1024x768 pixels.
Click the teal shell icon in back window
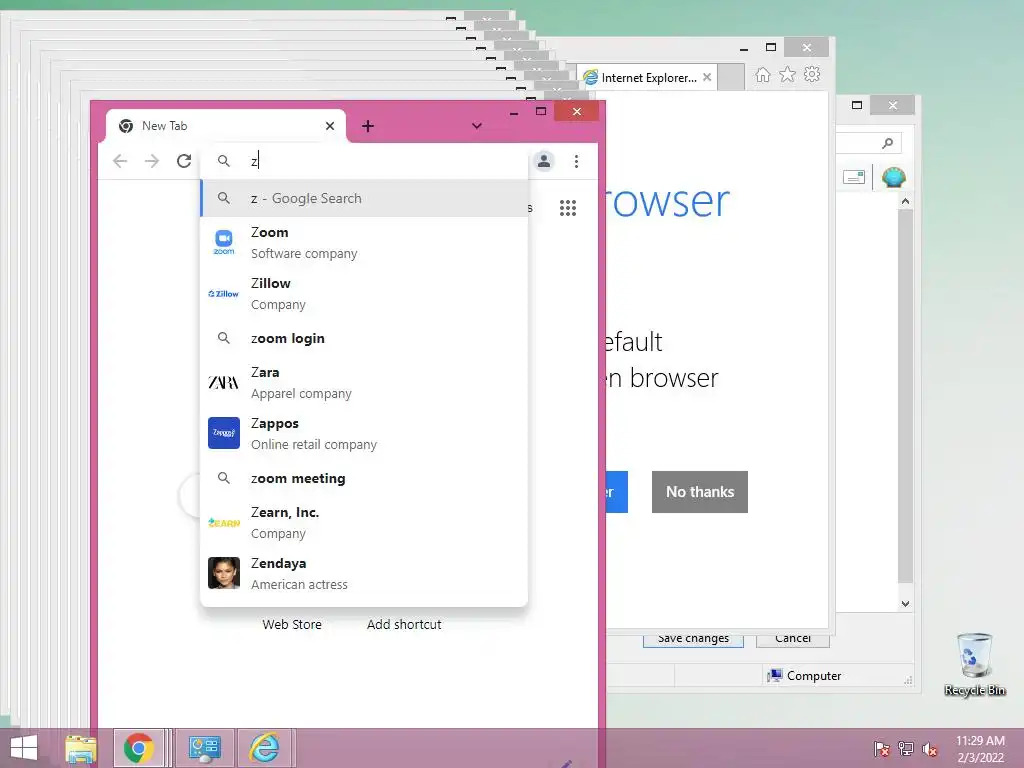(893, 177)
